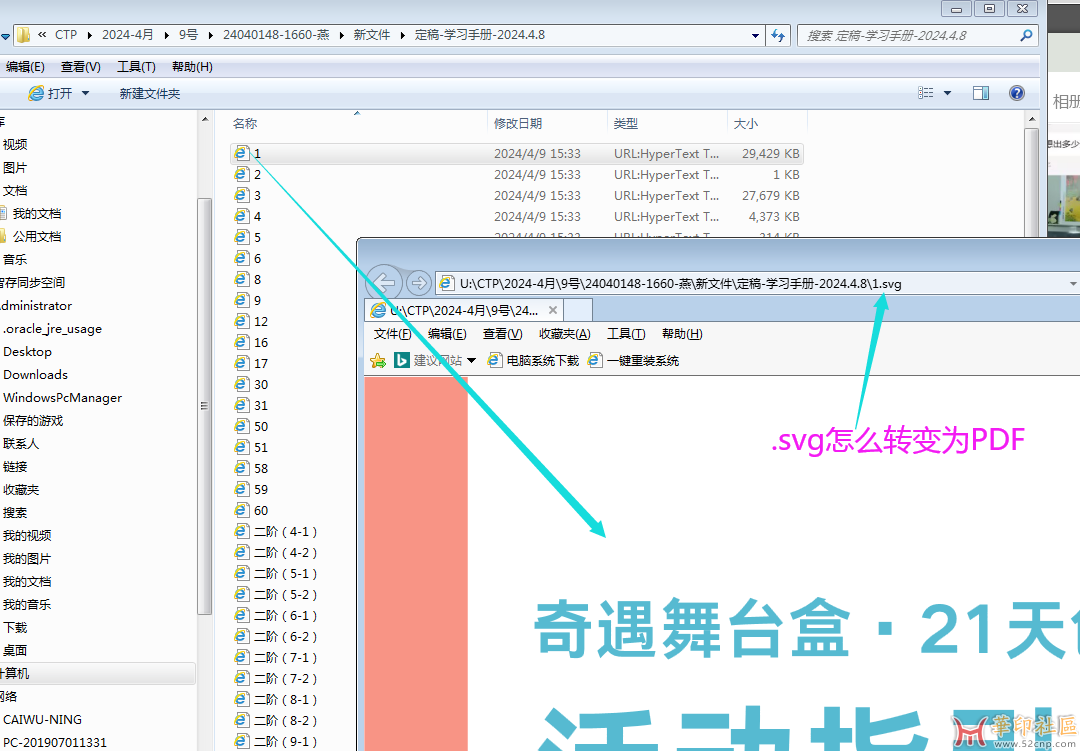This screenshot has width=1080, height=751.
Task: Expand the Explorer address bar history dropdown
Action: (755, 35)
